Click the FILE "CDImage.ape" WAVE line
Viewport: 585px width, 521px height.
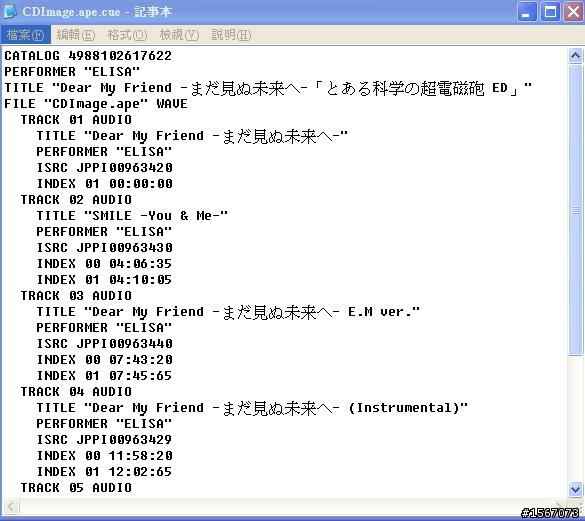pyautogui.click(x=96, y=104)
